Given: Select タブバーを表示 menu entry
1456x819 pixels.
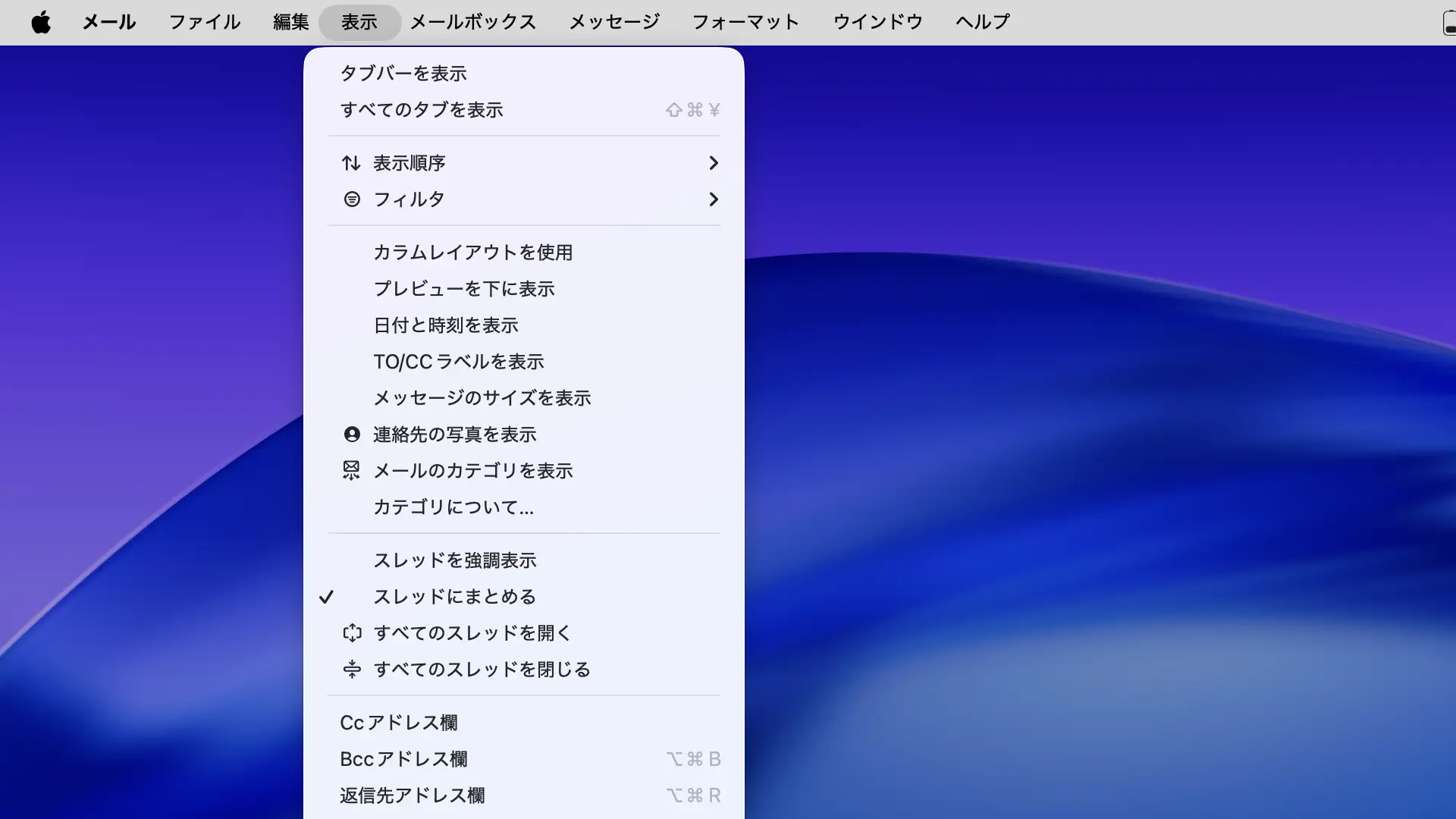Looking at the screenshot, I should click(403, 74).
